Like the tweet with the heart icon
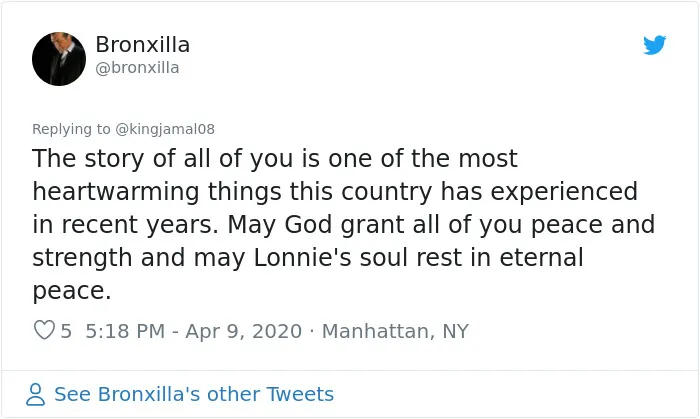700x419 pixels. coord(44,330)
